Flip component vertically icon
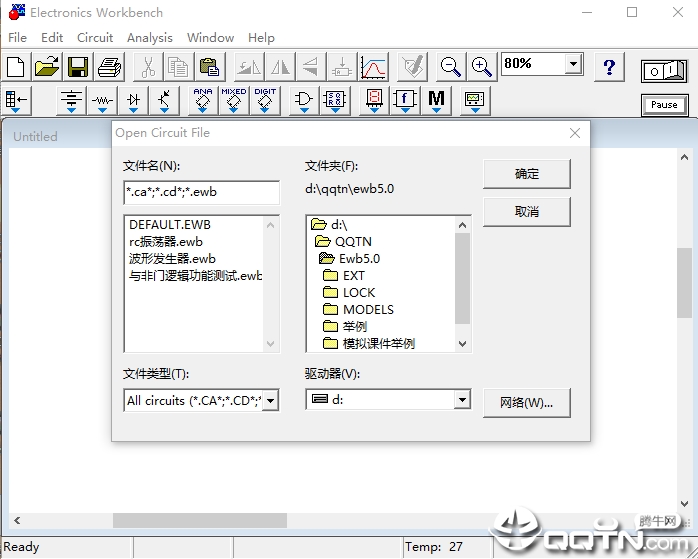Screen dimensions: 698x559 point(311,67)
